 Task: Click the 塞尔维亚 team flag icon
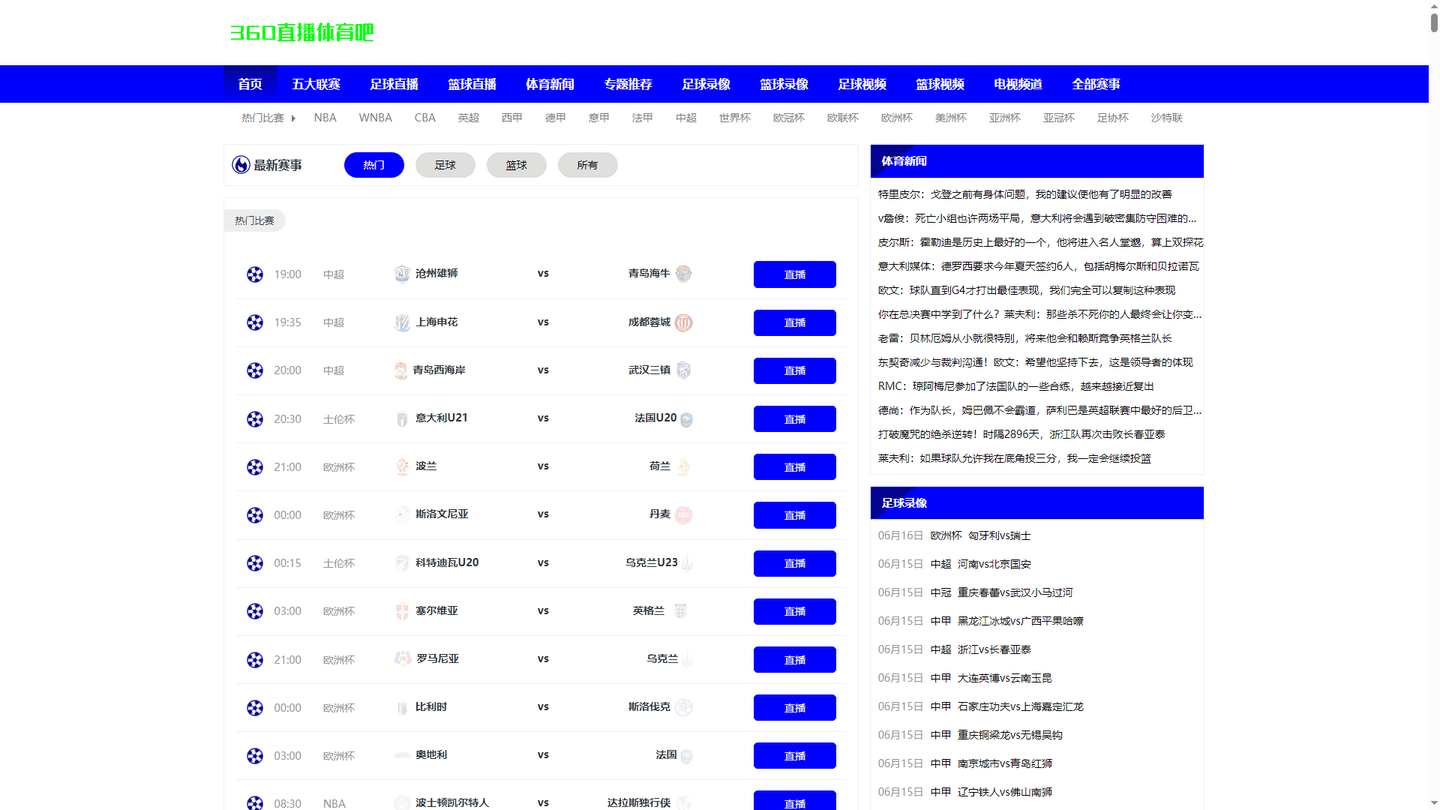click(402, 611)
